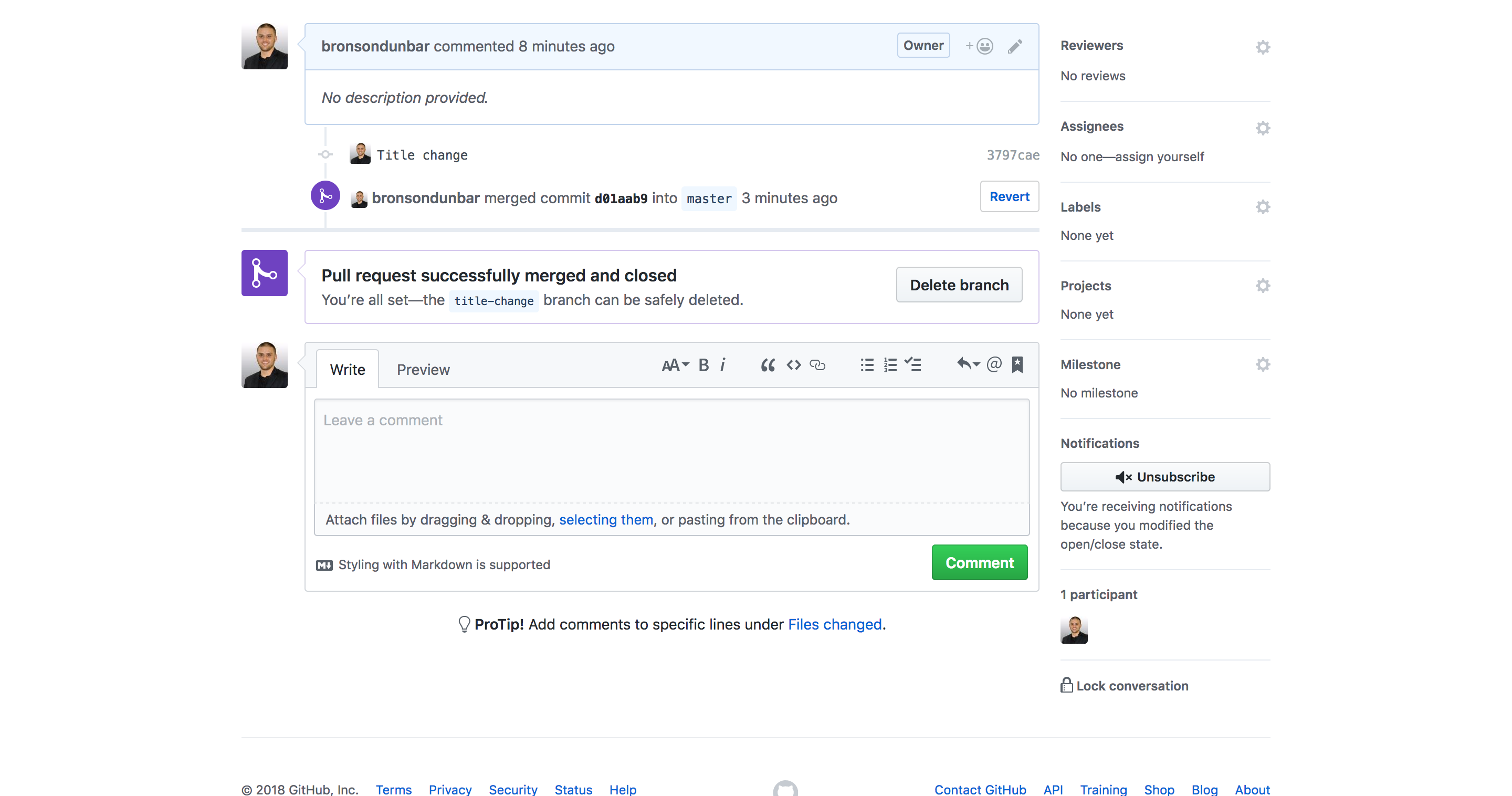The image size is (1512, 796).
Task: Insert a quote with toolbar icon
Action: pyautogui.click(x=768, y=365)
